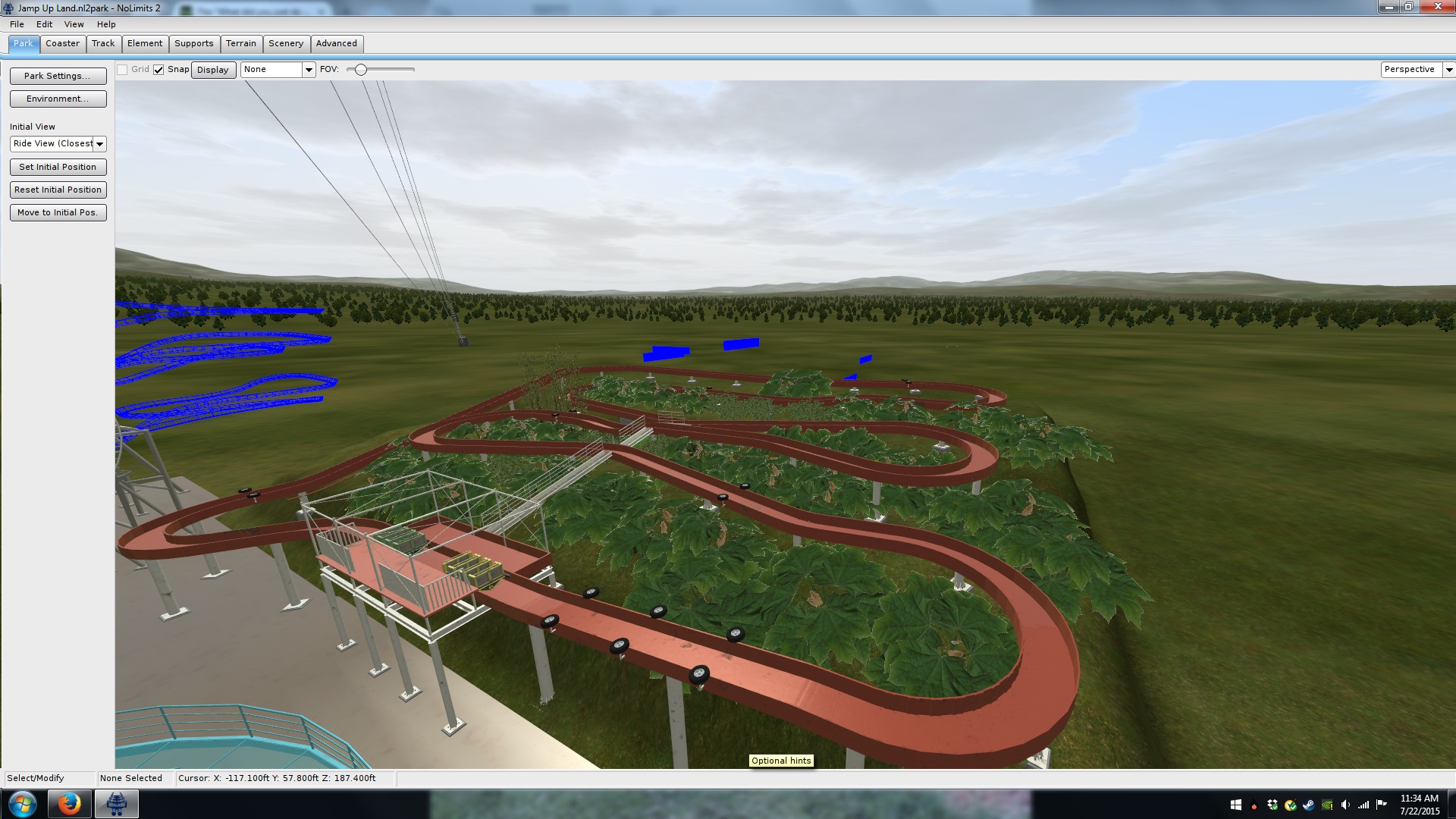Click the Action Center flag icon
Image resolution: width=1456 pixels, height=819 pixels.
click(1381, 805)
